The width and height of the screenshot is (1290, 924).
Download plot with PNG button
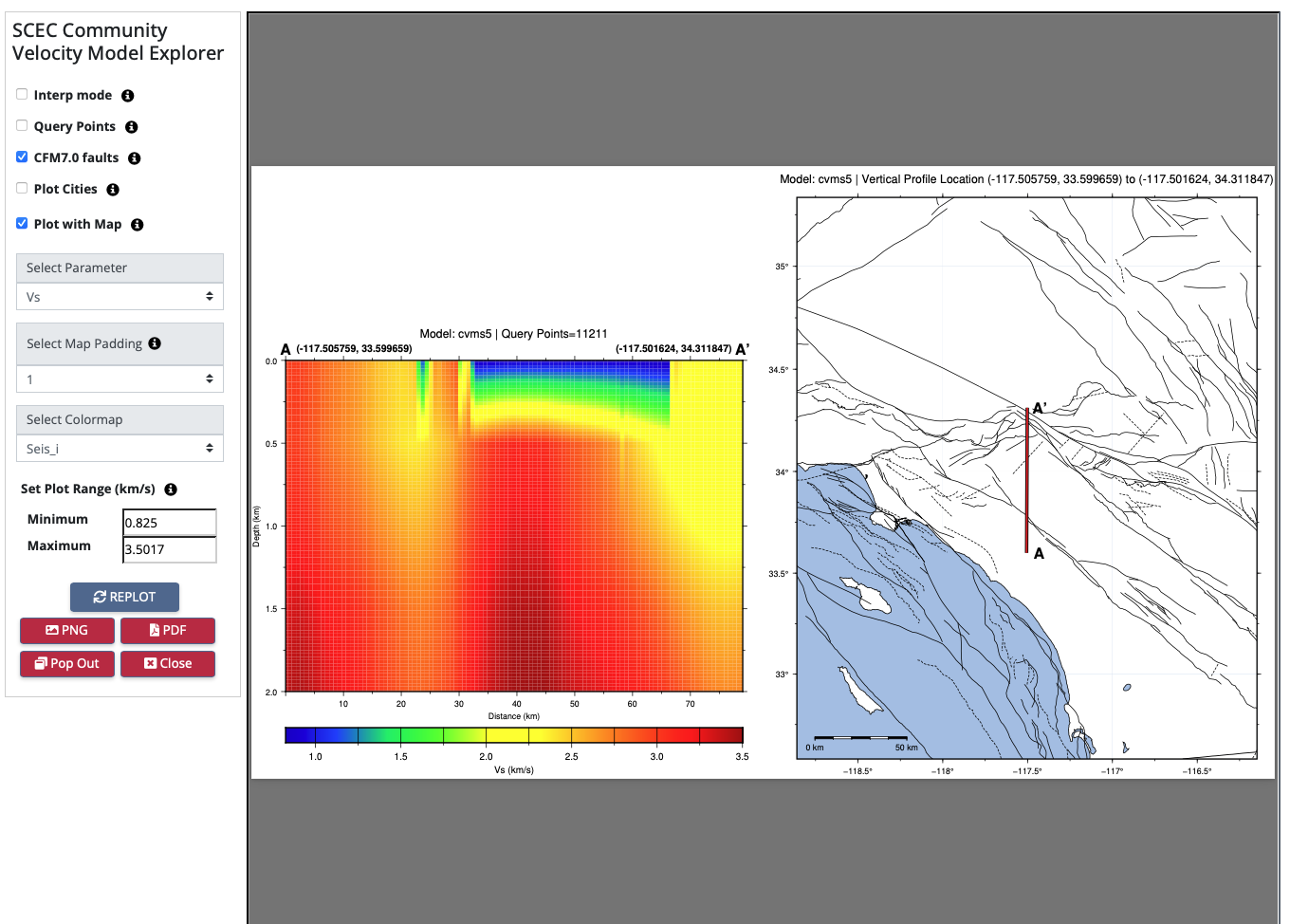point(67,630)
